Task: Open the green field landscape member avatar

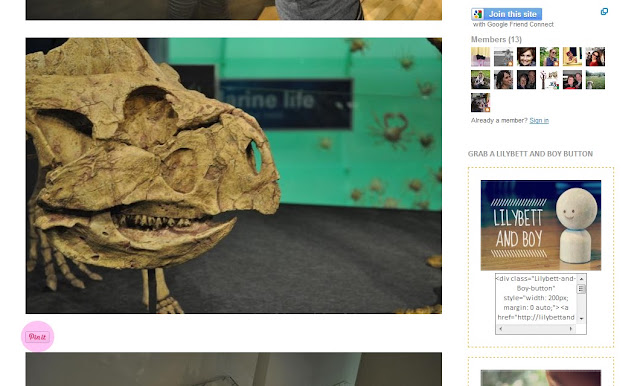Action: [x=595, y=80]
